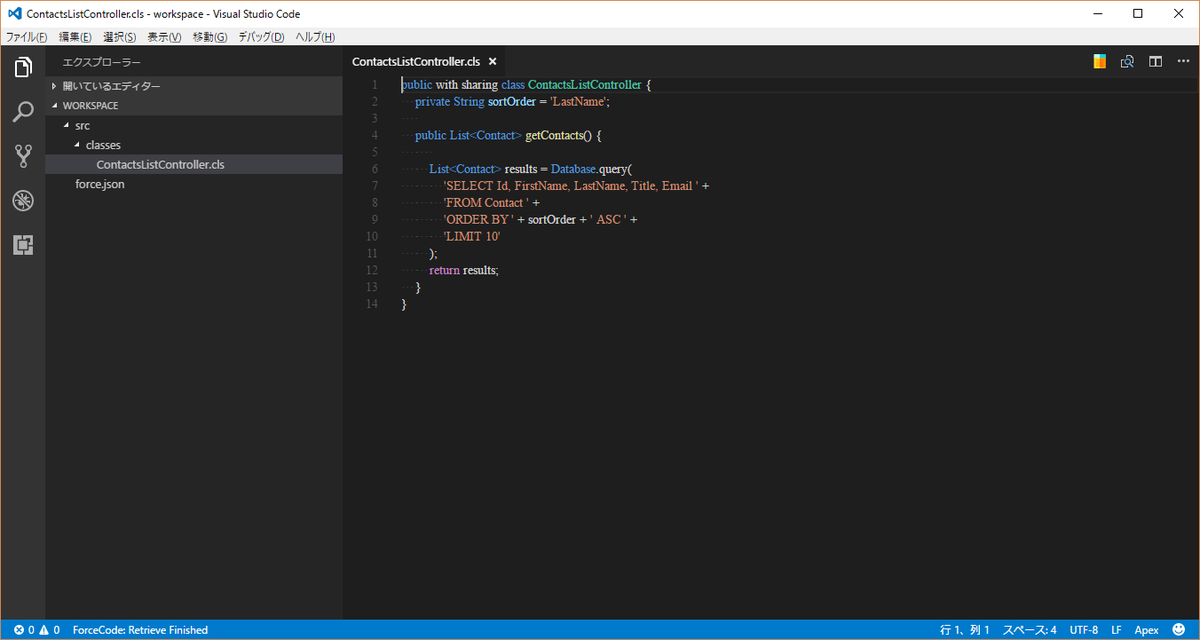This screenshot has height=640, width=1200.
Task: Collapse the WORKSPACE section
Action: tap(194, 105)
